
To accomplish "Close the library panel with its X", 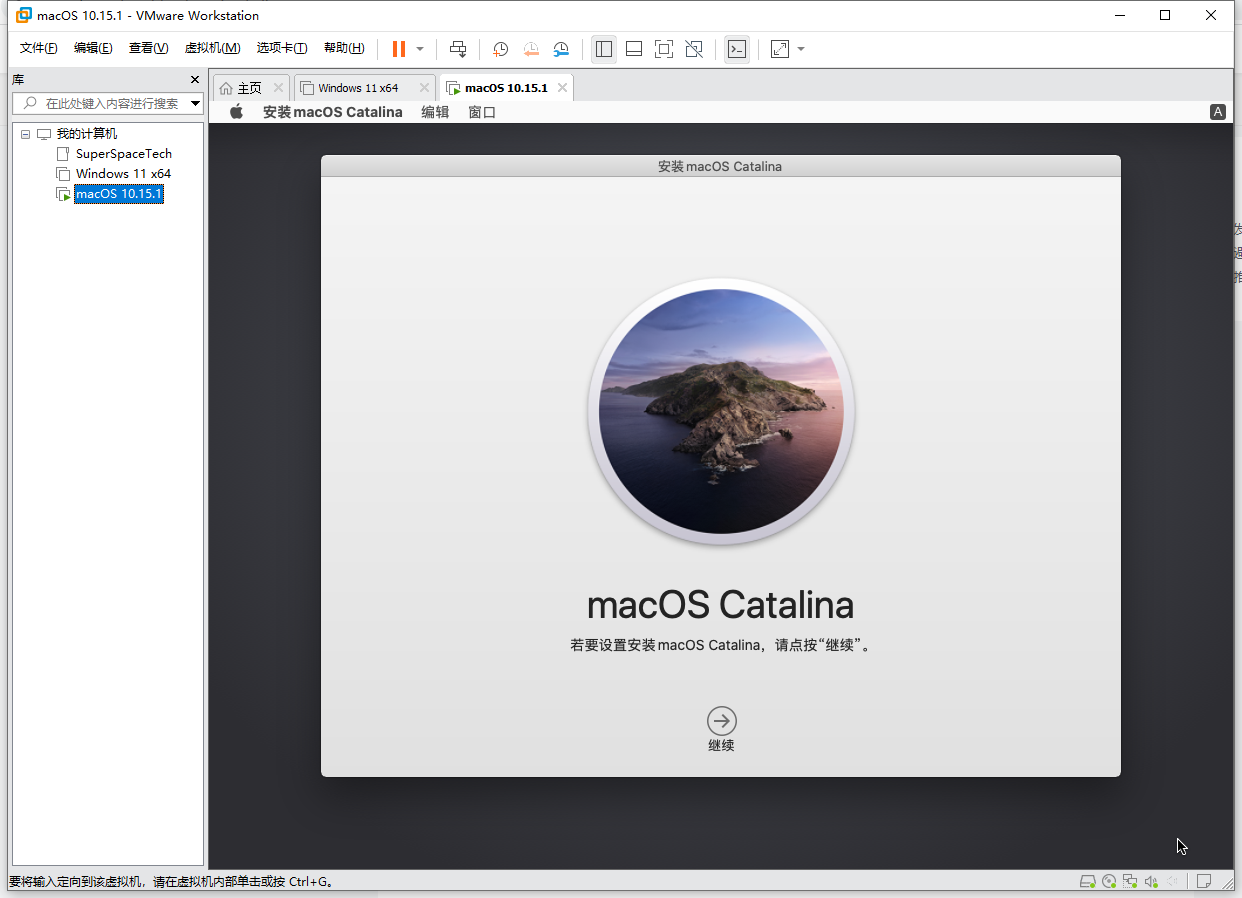I will pyautogui.click(x=195, y=79).
